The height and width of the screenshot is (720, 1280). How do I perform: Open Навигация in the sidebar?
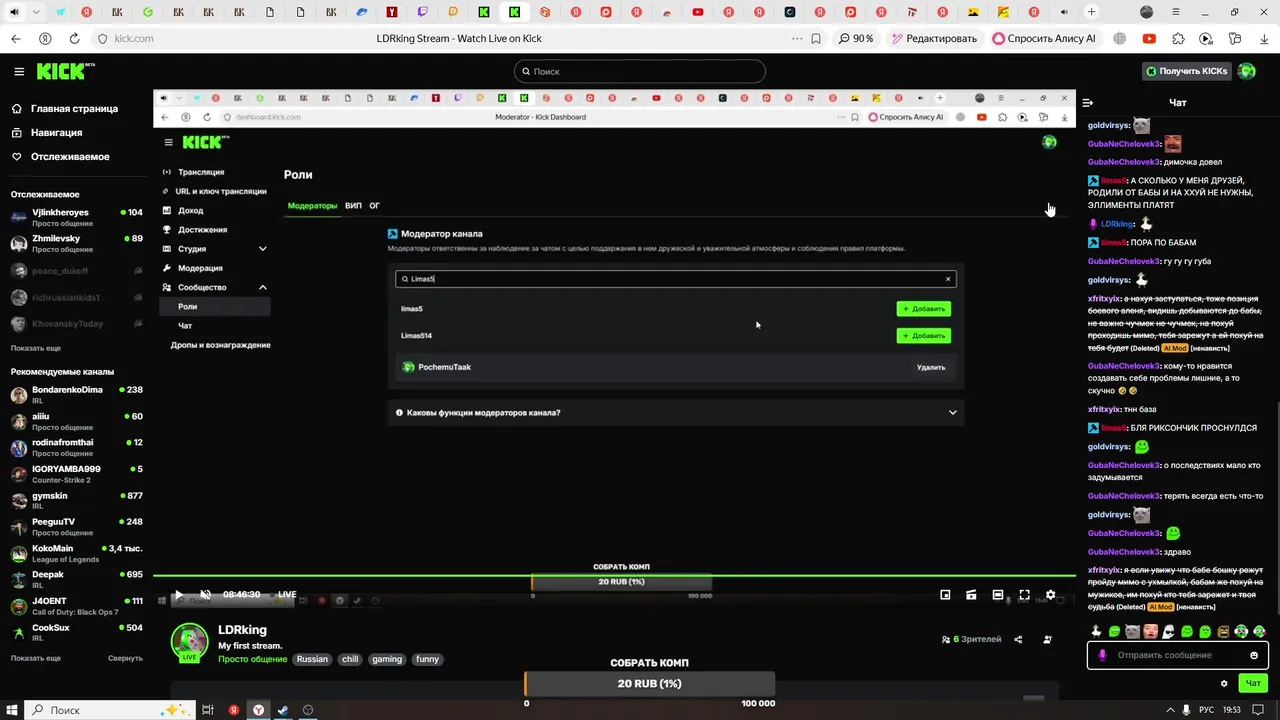48,132
